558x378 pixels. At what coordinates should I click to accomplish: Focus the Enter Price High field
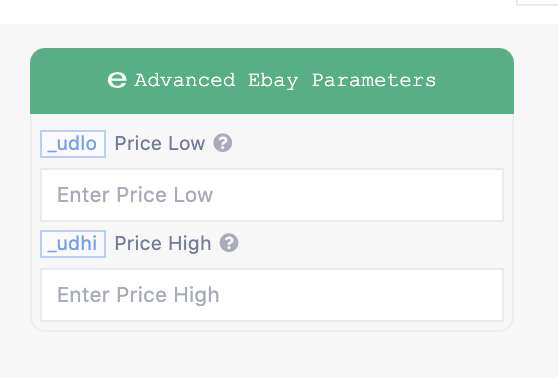[272, 295]
